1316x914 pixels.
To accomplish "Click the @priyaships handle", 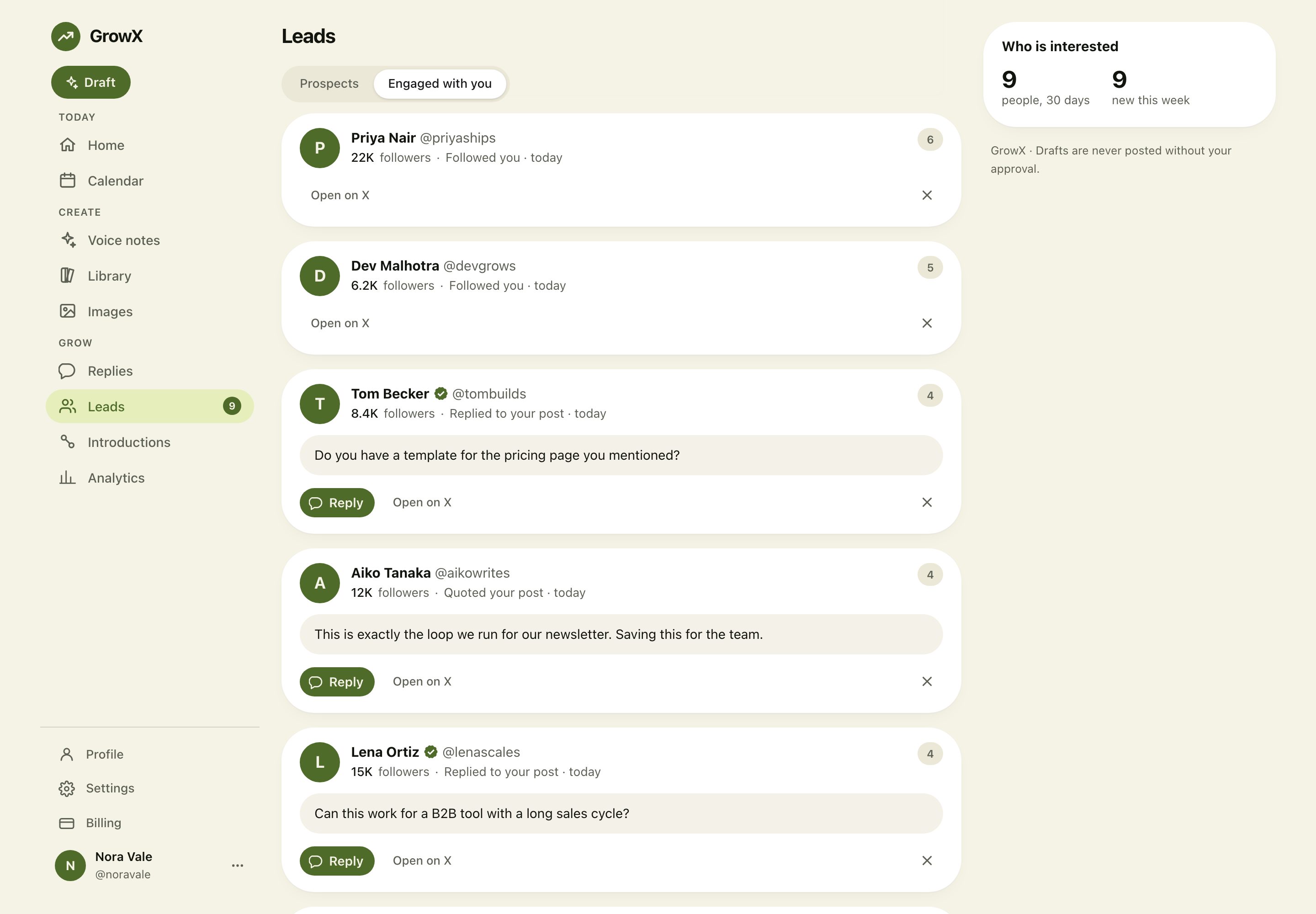I will [457, 138].
